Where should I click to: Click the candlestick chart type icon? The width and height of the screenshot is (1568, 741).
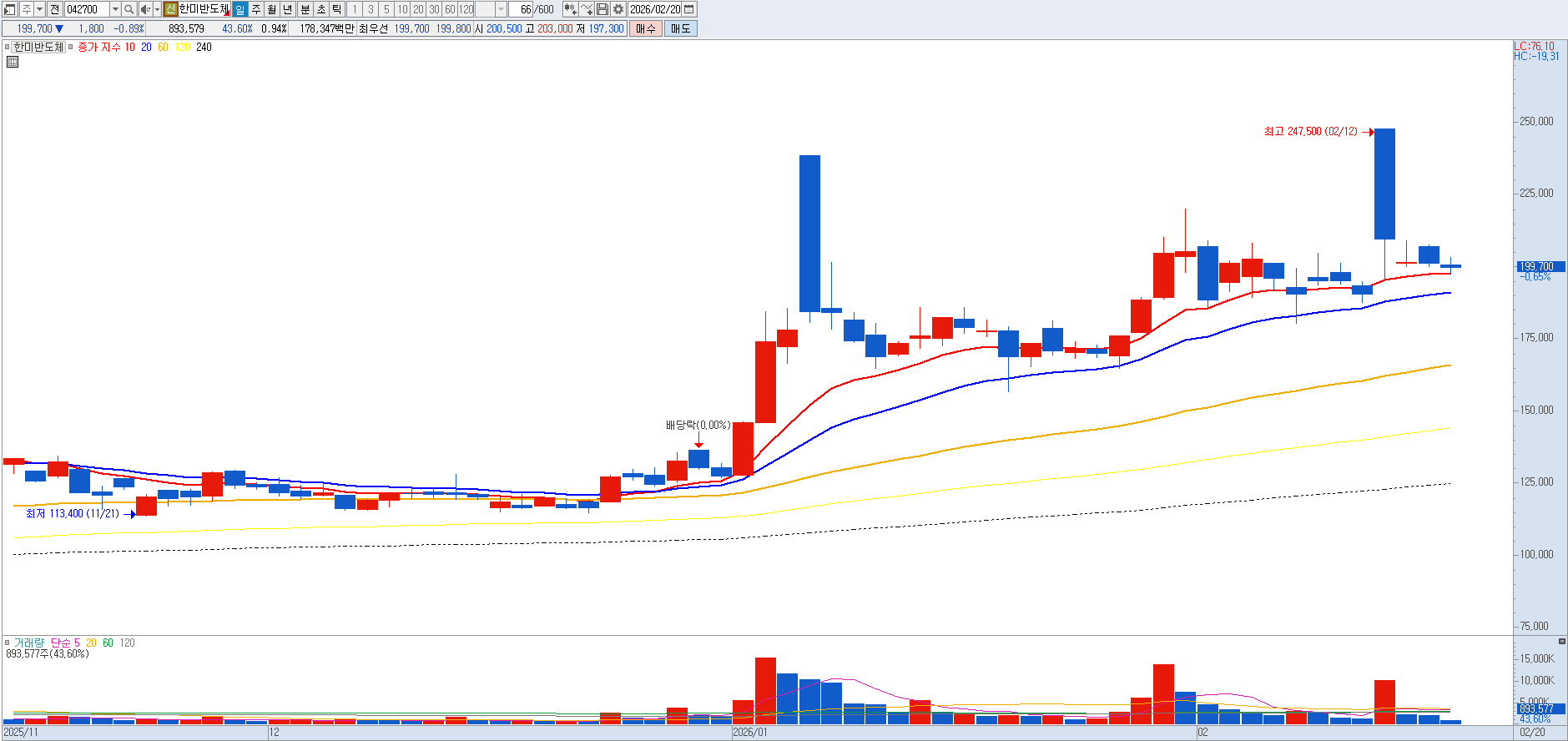click(570, 9)
